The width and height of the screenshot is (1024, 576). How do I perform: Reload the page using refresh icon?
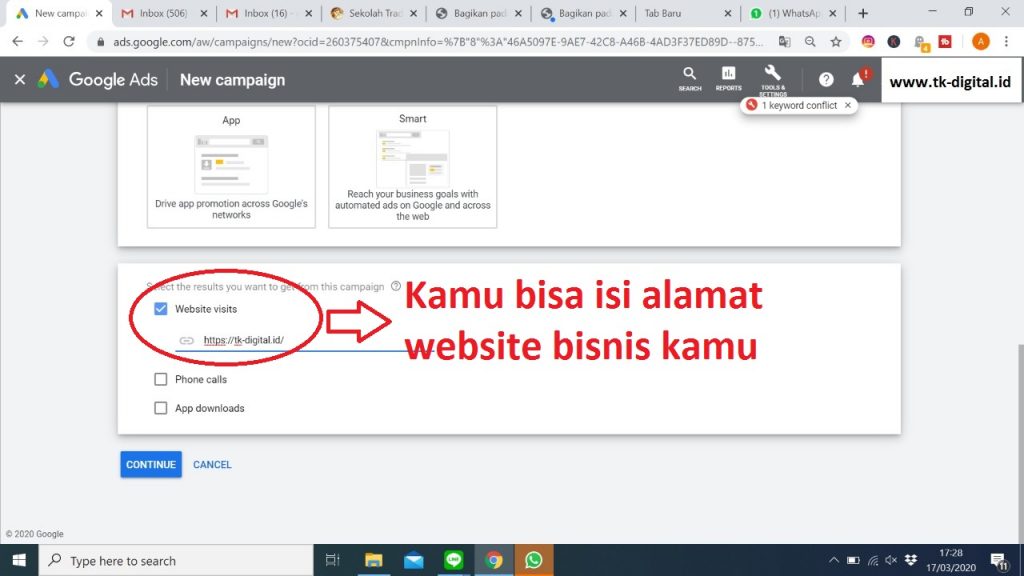pos(69,42)
